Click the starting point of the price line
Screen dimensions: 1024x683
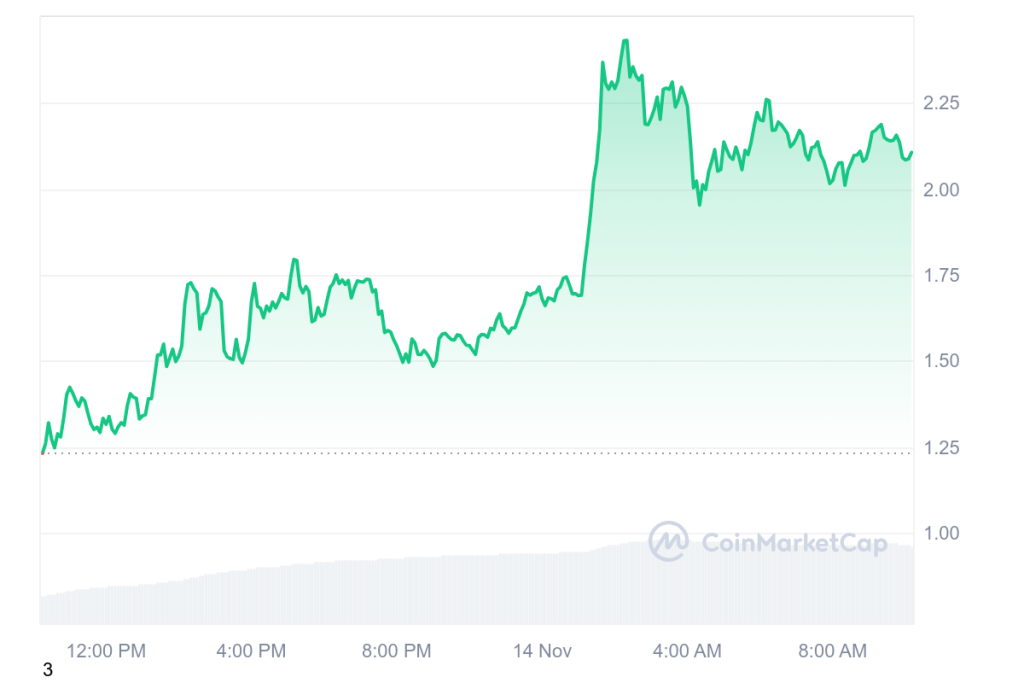coord(42,452)
